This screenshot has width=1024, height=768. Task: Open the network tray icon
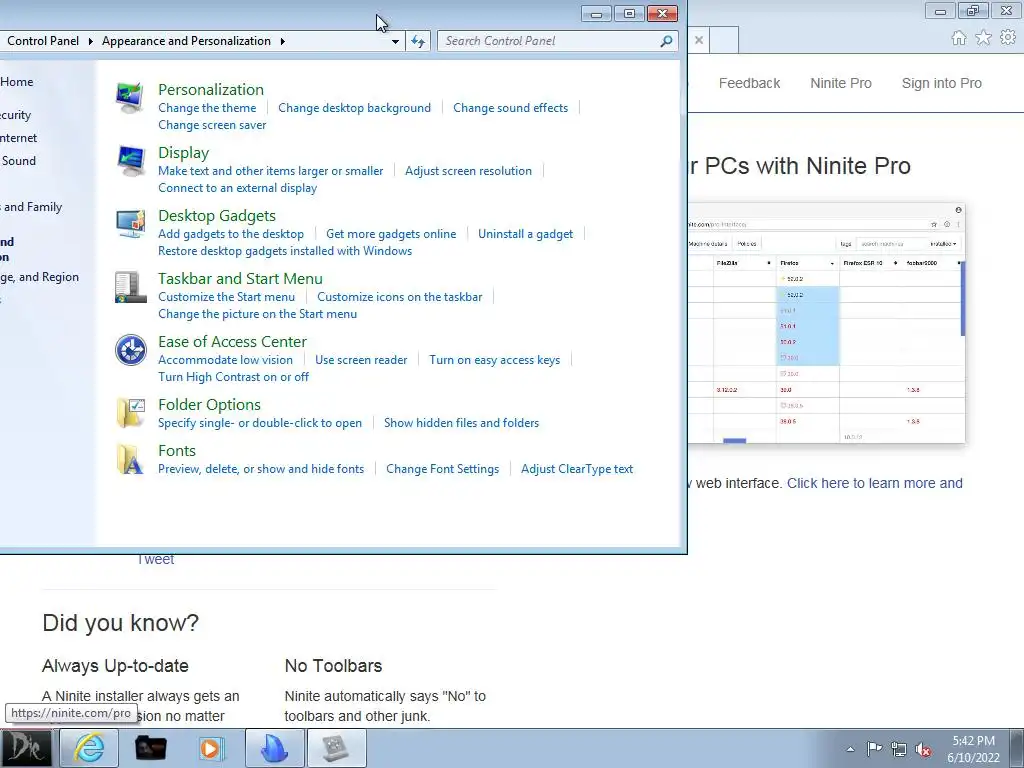click(x=899, y=749)
